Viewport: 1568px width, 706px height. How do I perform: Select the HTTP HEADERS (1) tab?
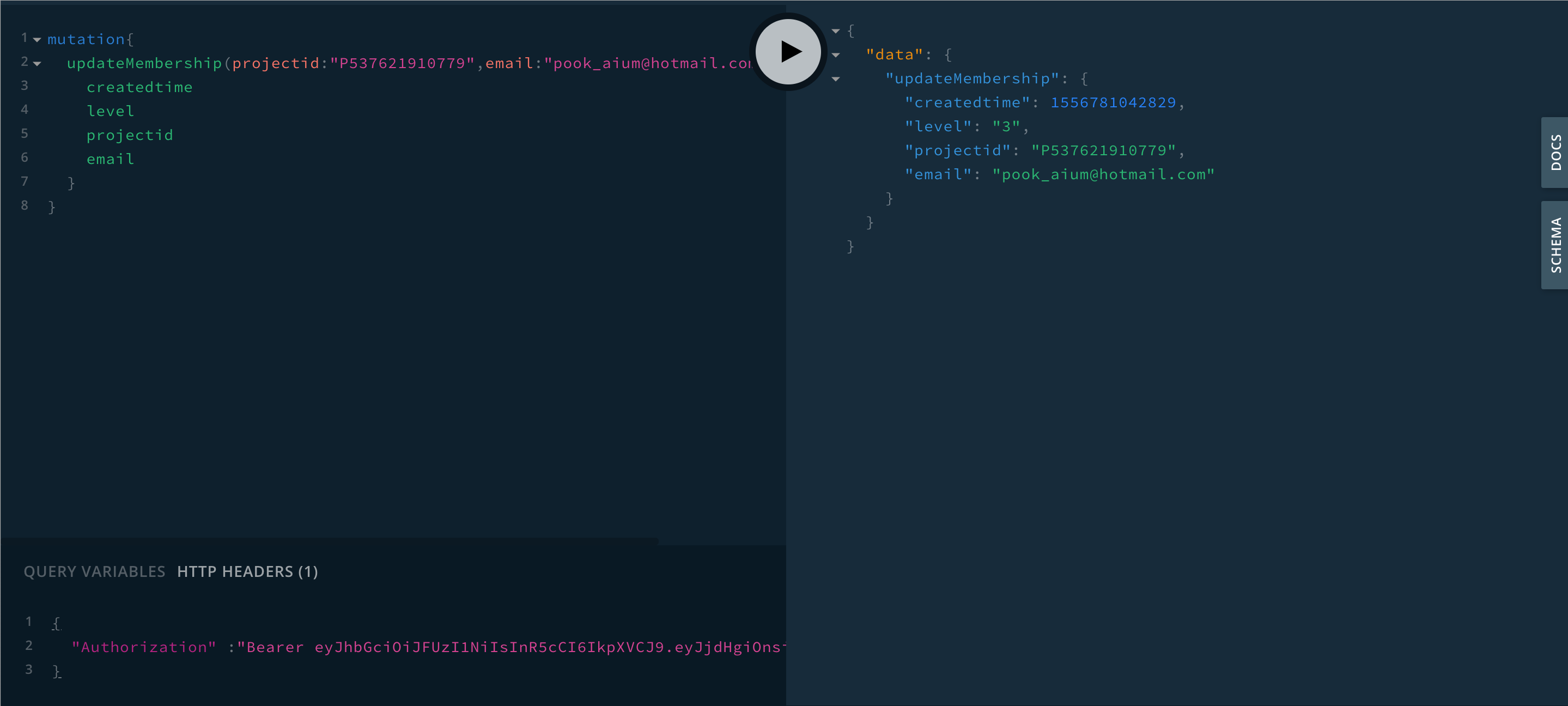click(x=248, y=571)
